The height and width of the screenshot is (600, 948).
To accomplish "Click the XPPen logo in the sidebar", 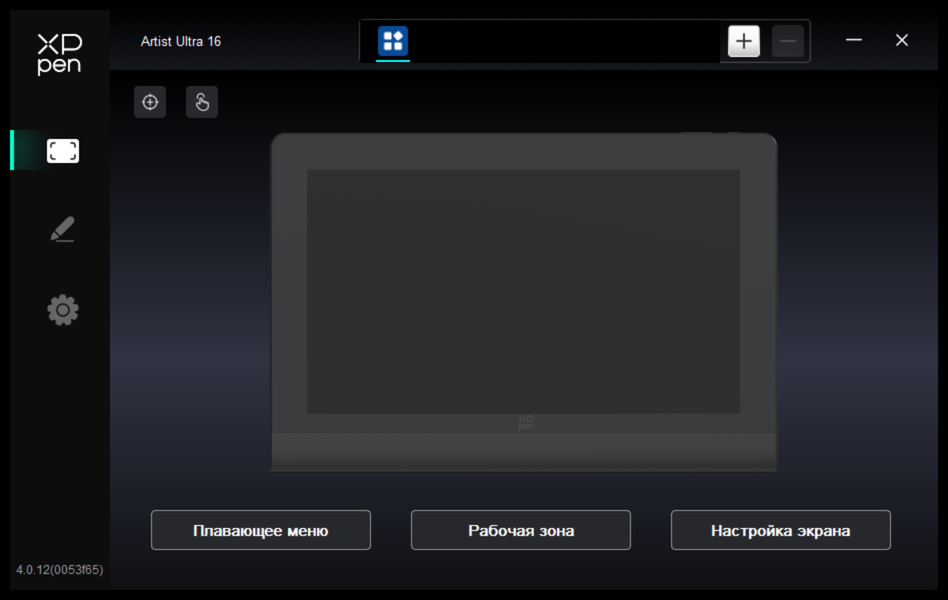I will (x=59, y=54).
